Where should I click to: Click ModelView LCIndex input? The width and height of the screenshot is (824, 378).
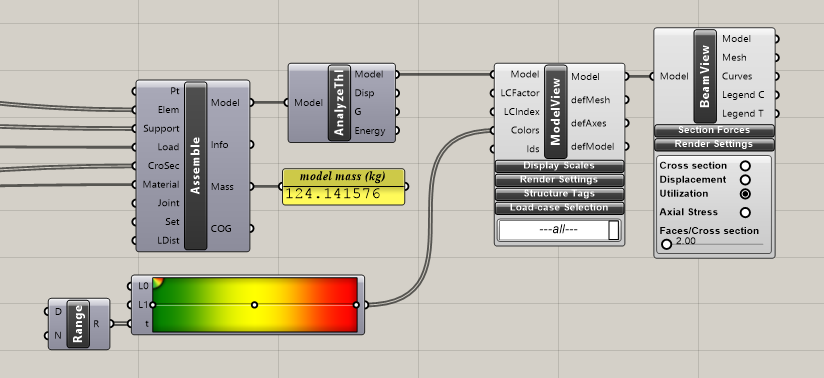pos(521,112)
